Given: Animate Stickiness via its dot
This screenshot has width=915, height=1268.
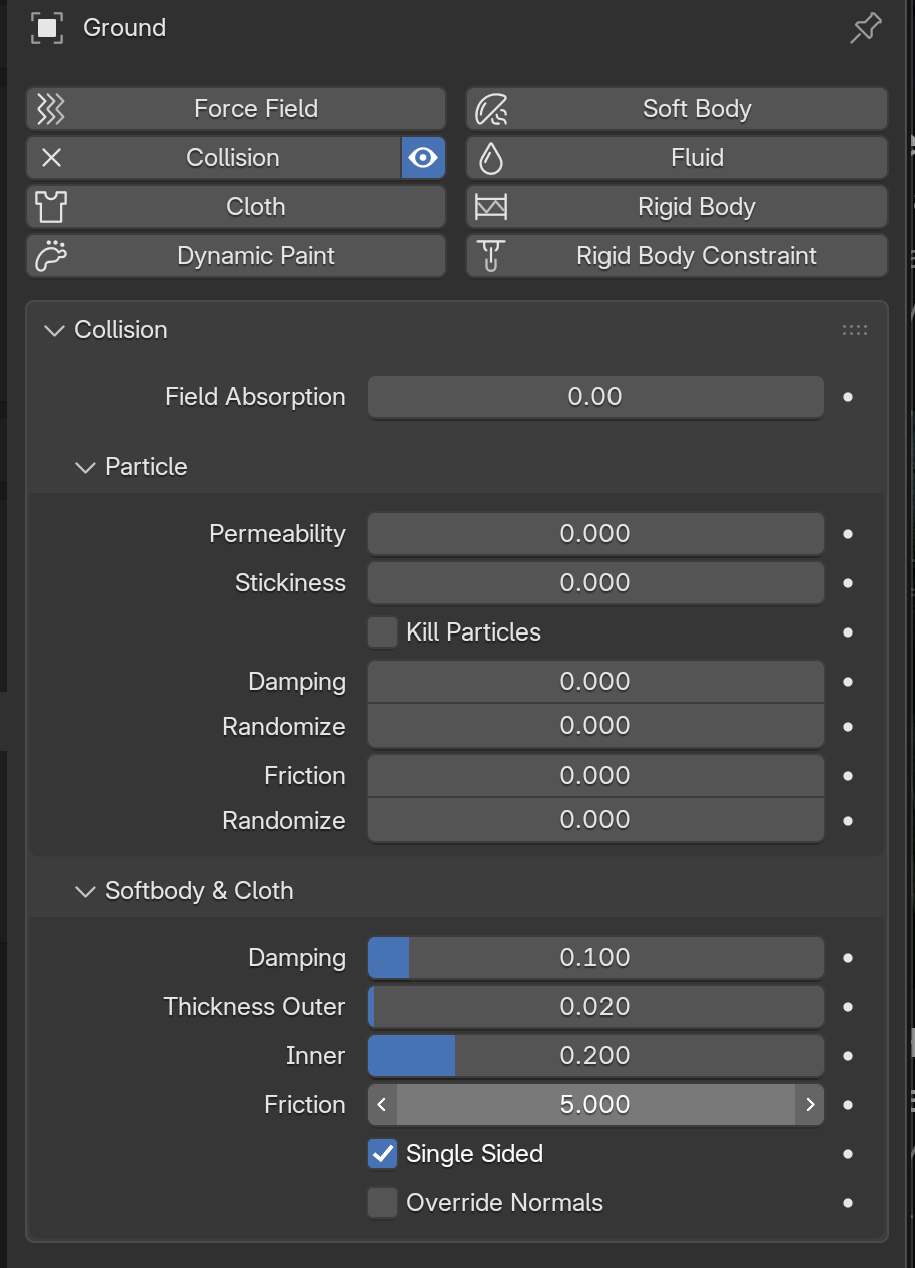Looking at the screenshot, I should (848, 583).
